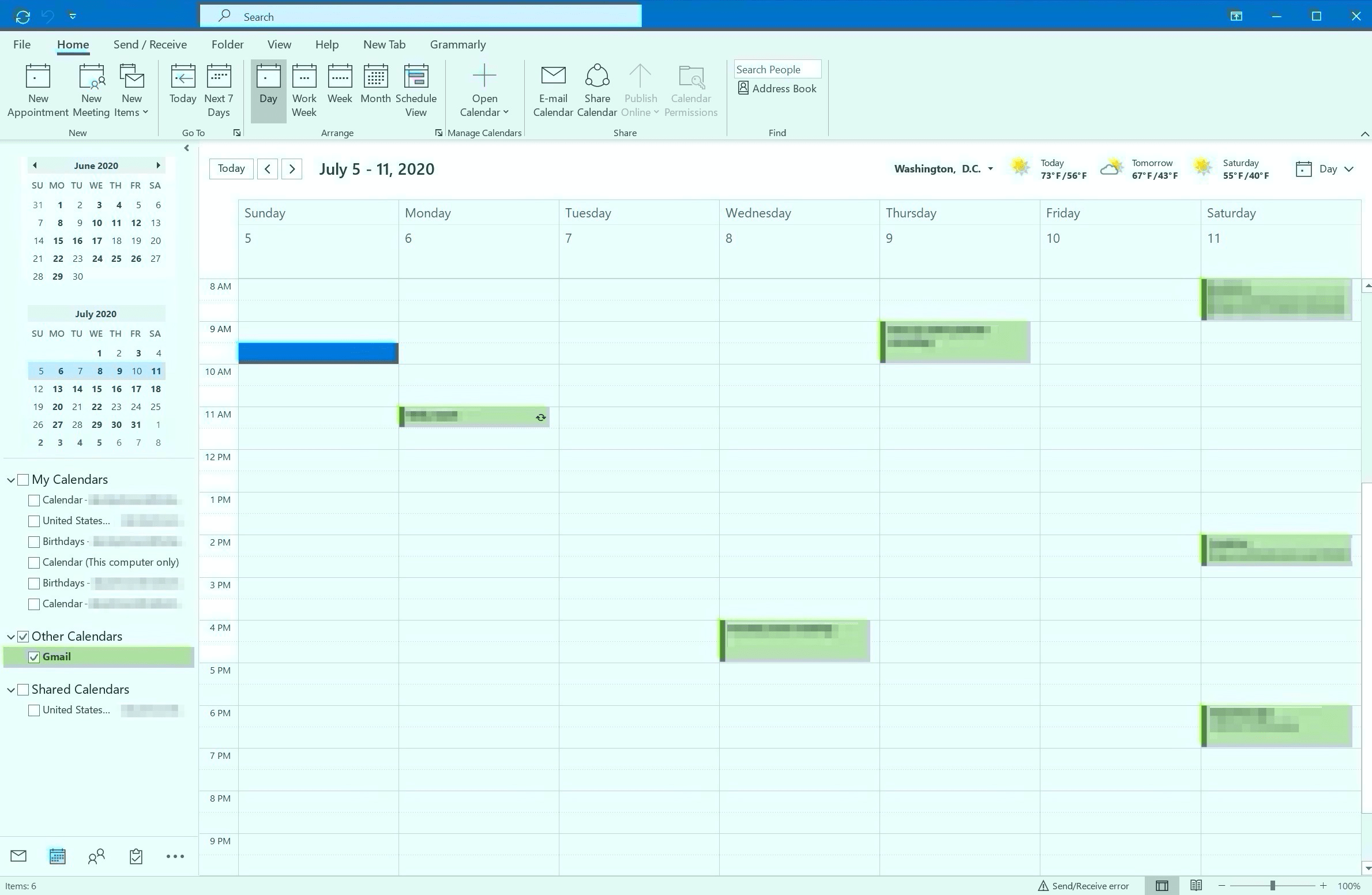This screenshot has width=1372, height=895.
Task: Check United States under Shared Calendars
Action: pos(34,710)
